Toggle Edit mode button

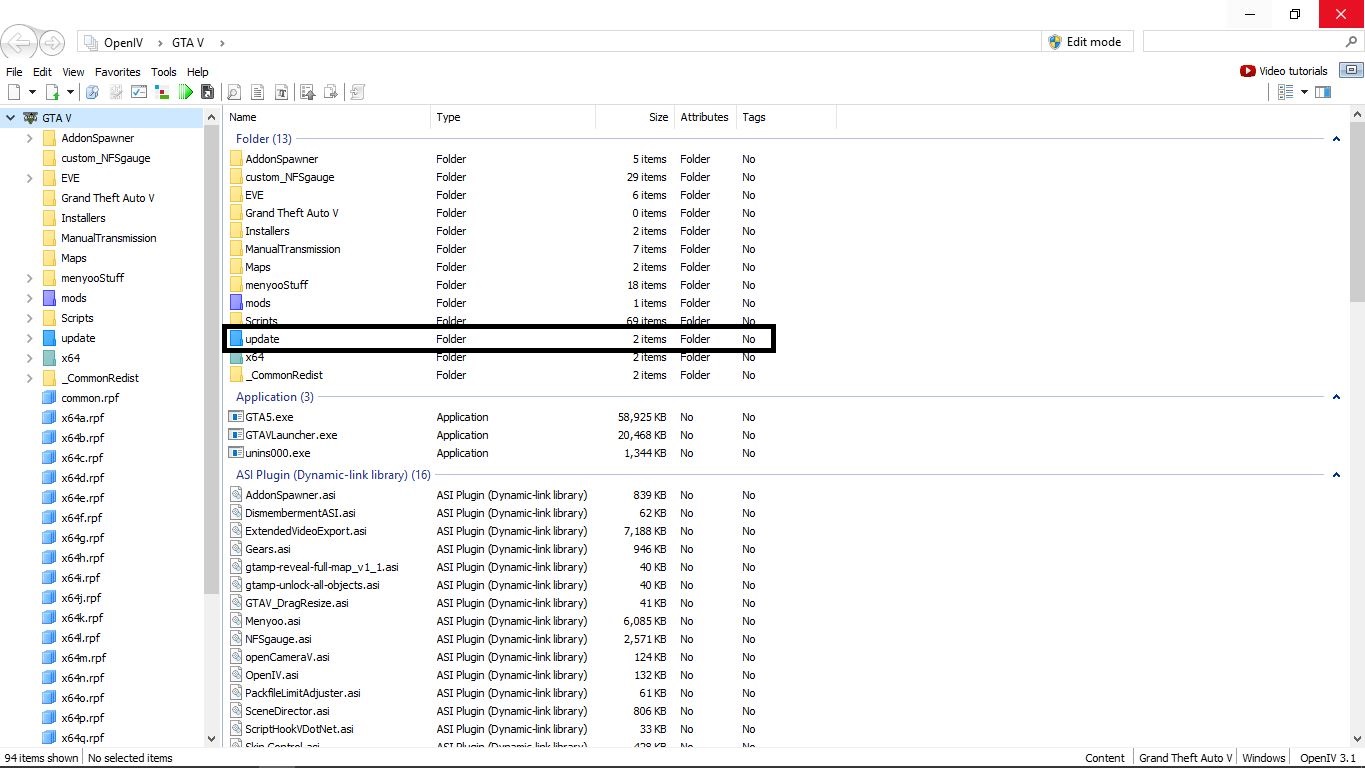pos(1086,42)
